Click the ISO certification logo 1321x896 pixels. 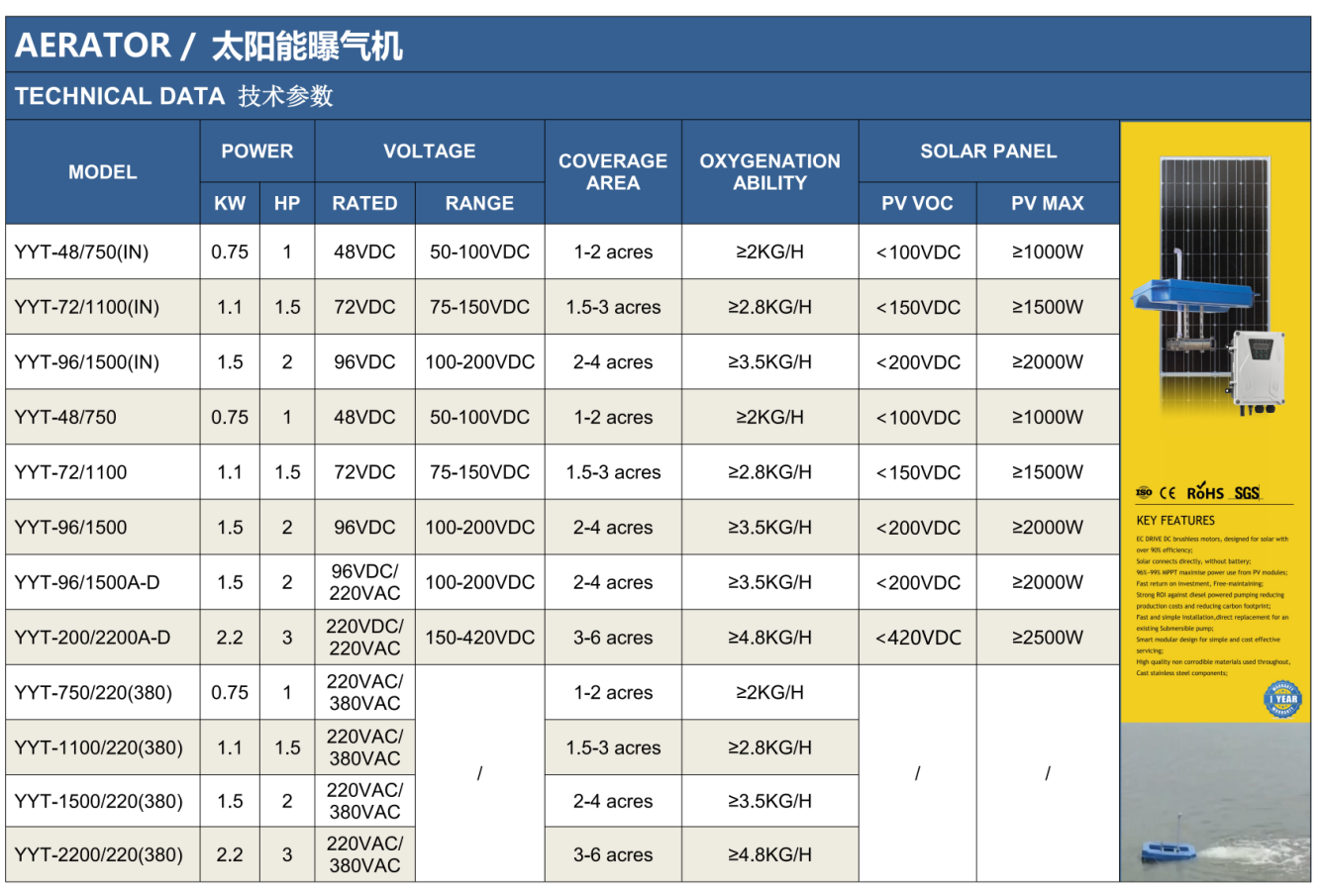1144,492
